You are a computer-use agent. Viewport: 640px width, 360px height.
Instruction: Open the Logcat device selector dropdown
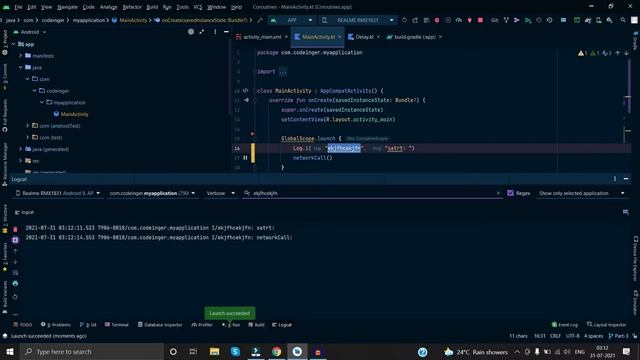pyautogui.click(x=58, y=193)
